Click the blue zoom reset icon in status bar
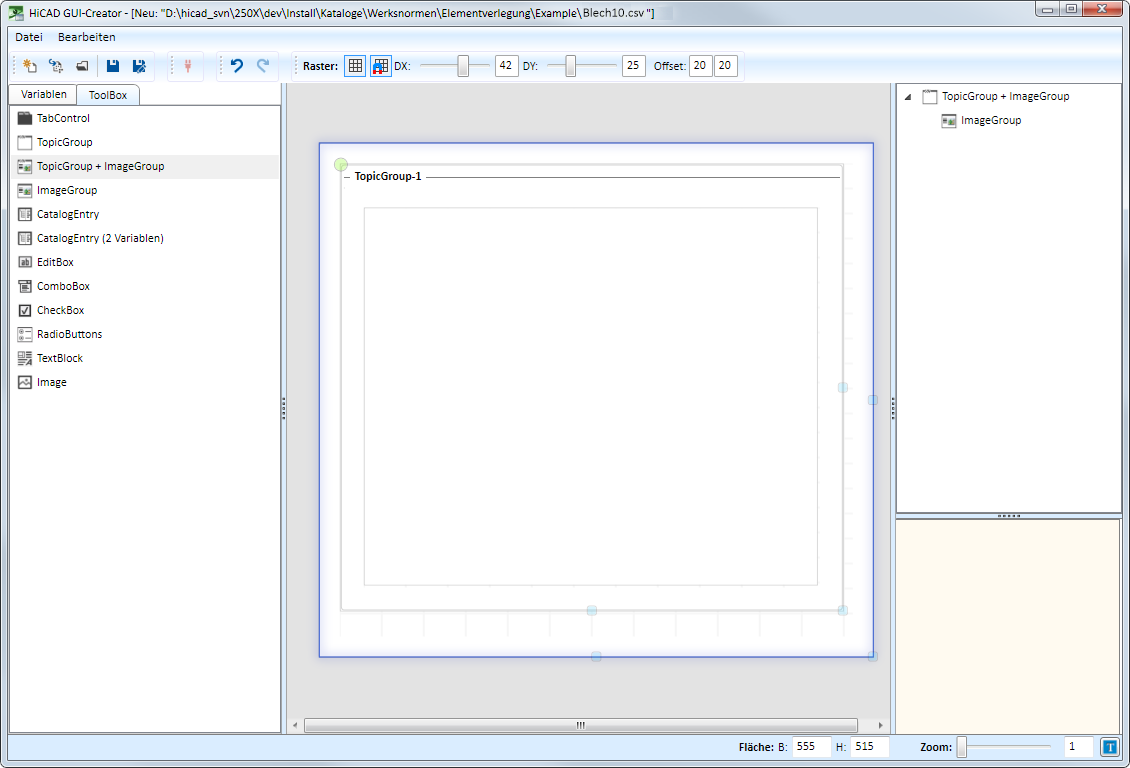The height and width of the screenshot is (768, 1130). [1109, 747]
